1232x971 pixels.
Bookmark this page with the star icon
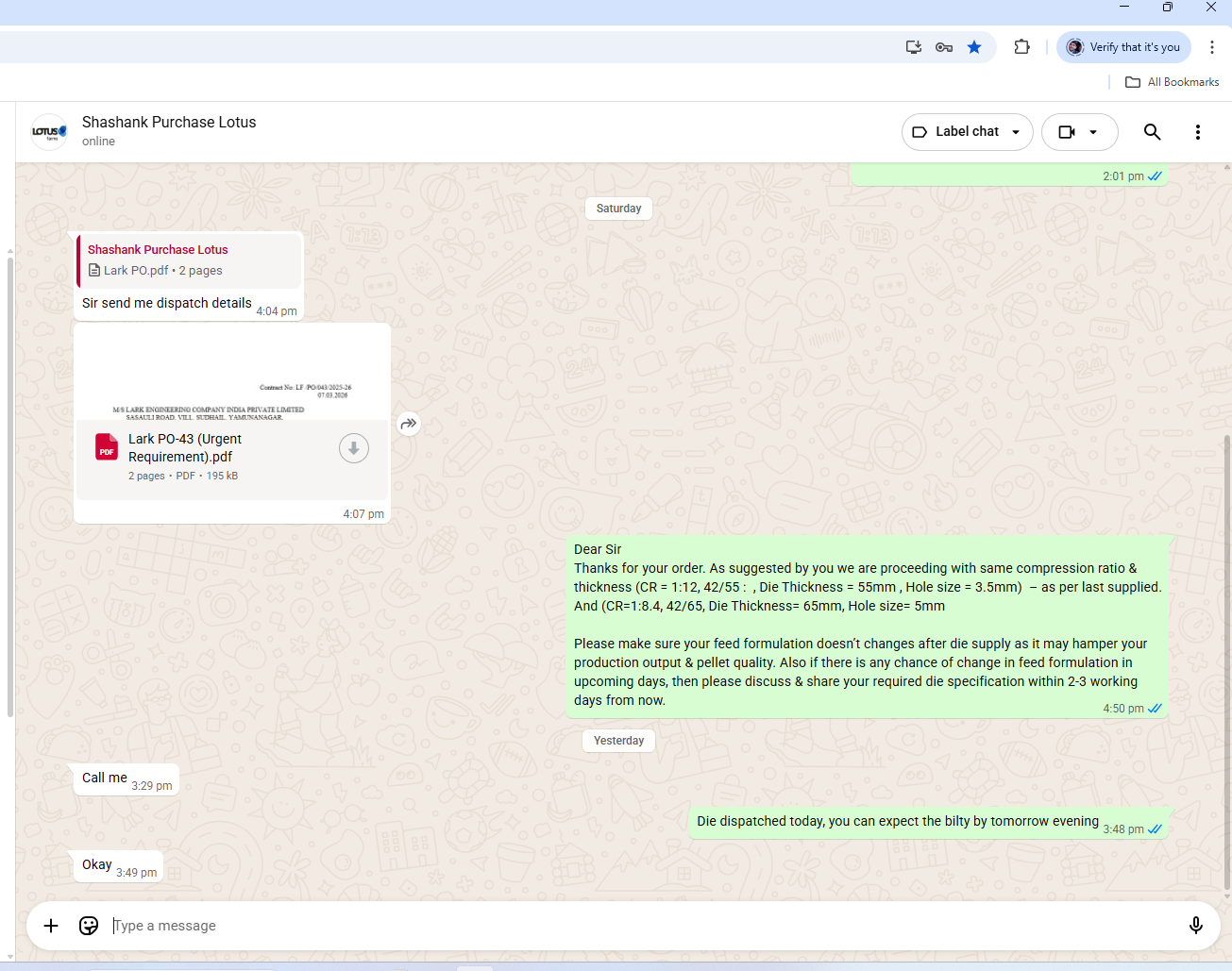pyautogui.click(x=974, y=47)
